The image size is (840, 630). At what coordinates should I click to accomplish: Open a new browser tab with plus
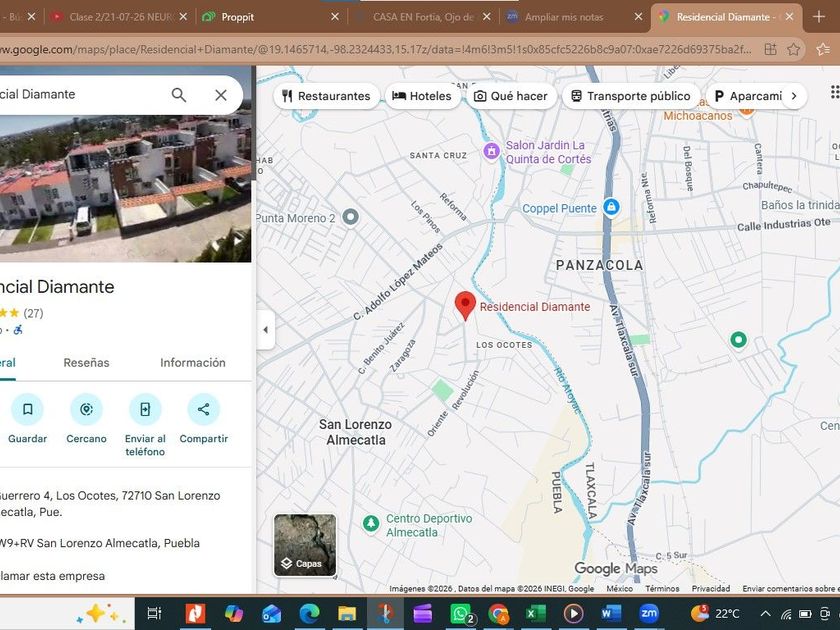819,17
